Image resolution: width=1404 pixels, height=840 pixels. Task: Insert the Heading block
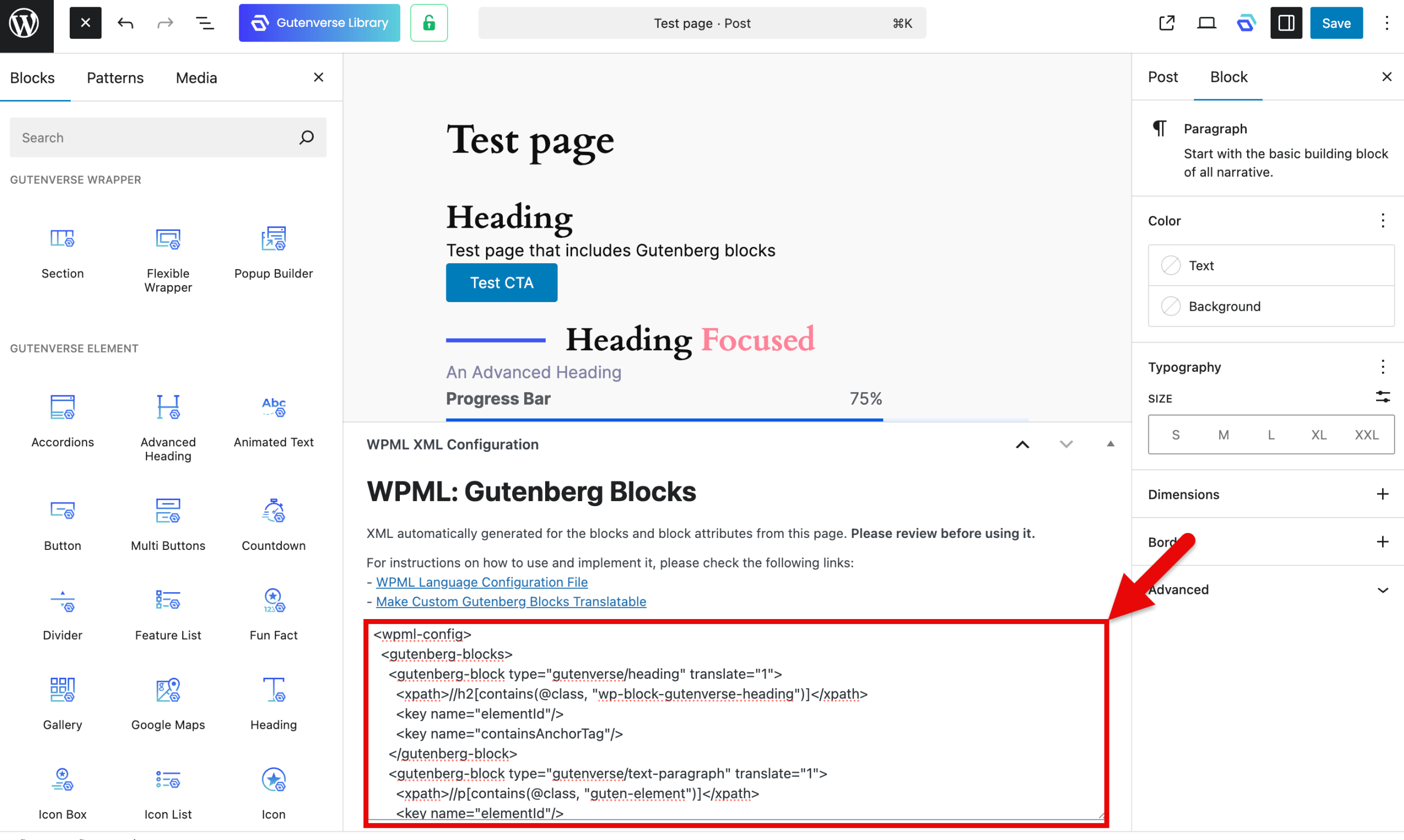[x=274, y=704]
